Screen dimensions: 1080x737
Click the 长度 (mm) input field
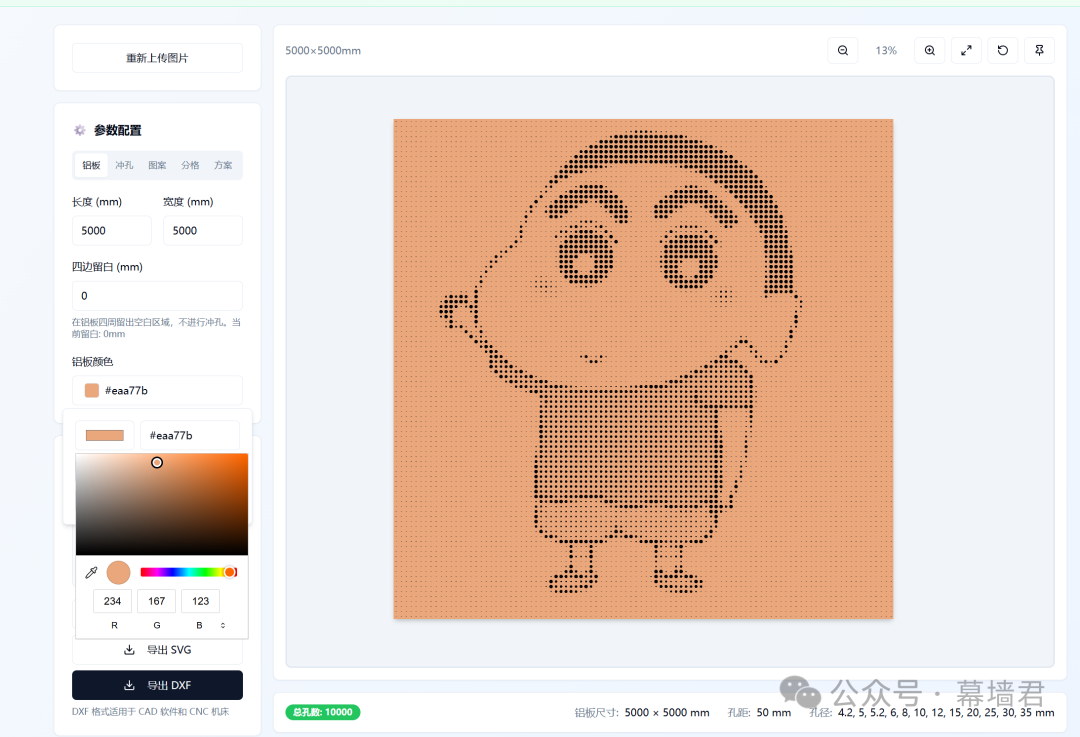click(x=111, y=230)
